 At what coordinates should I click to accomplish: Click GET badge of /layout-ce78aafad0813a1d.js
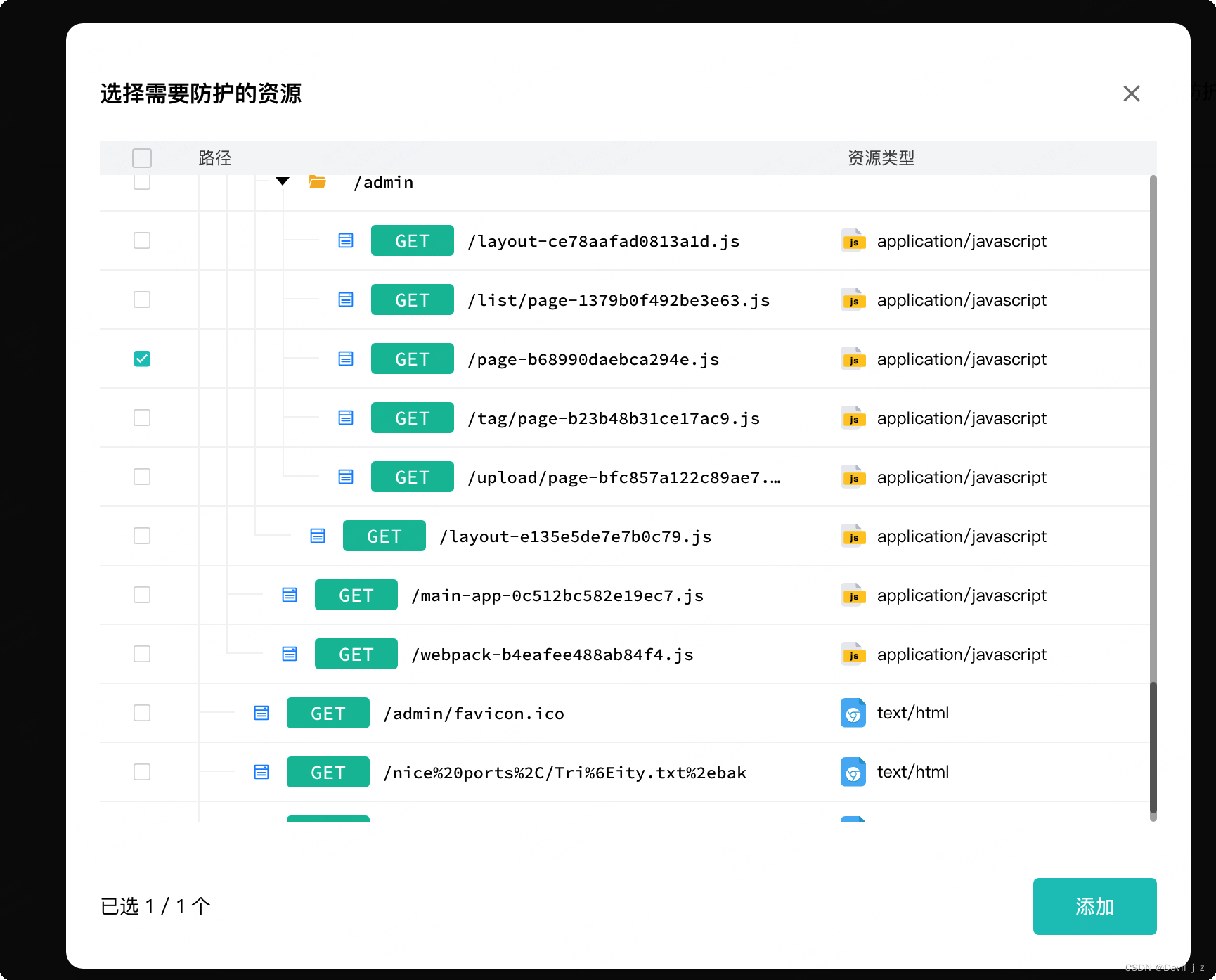click(x=413, y=240)
